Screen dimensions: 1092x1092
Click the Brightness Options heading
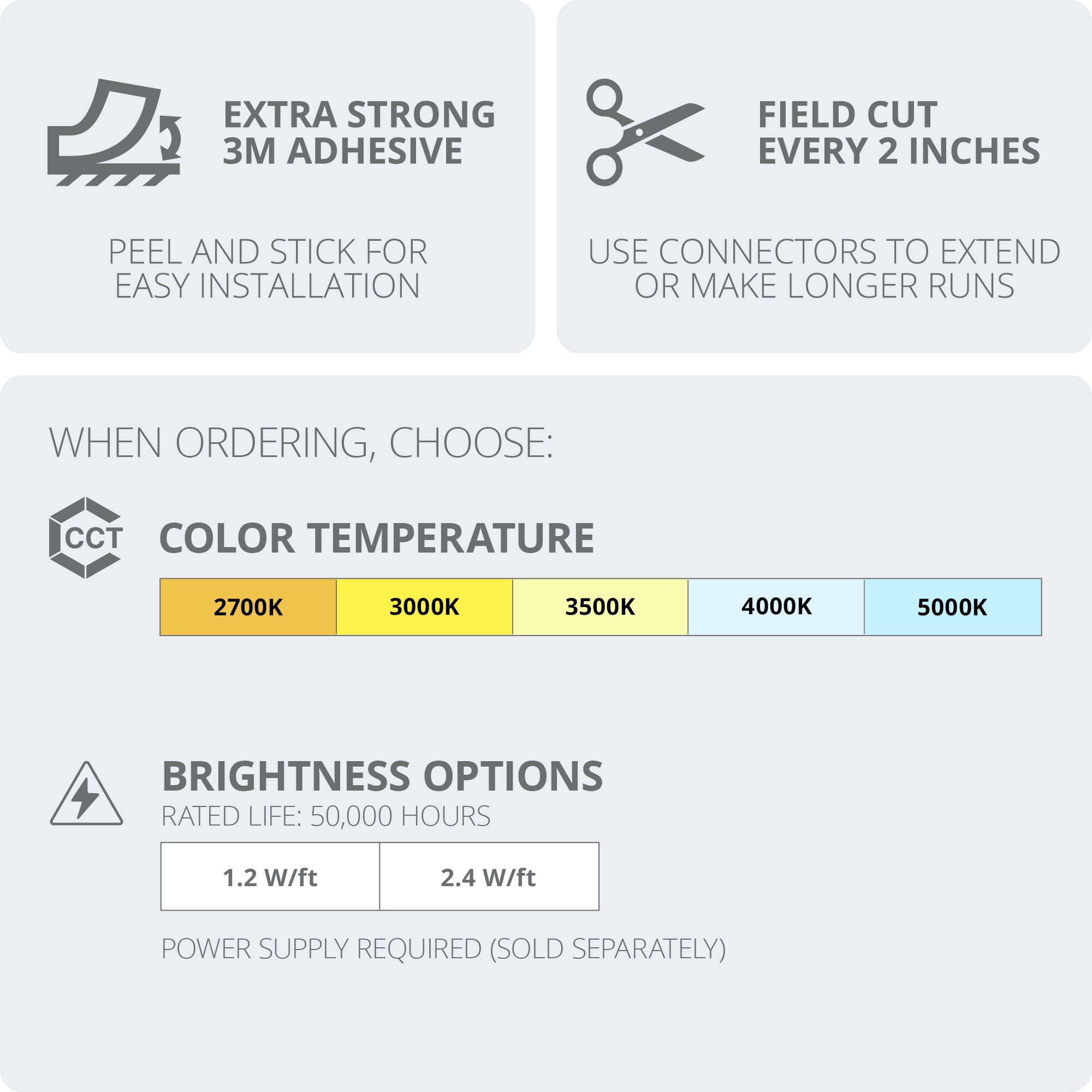(382, 776)
